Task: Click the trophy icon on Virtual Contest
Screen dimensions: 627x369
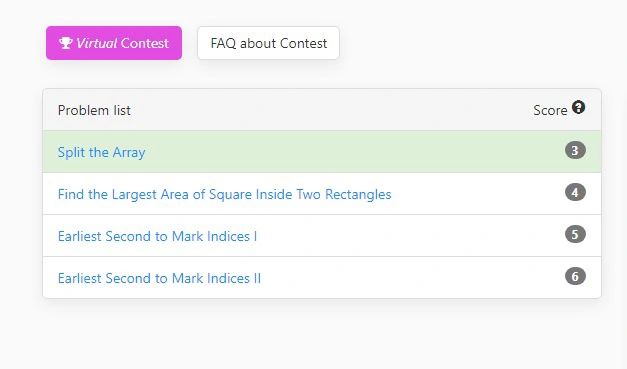Action: [66, 43]
